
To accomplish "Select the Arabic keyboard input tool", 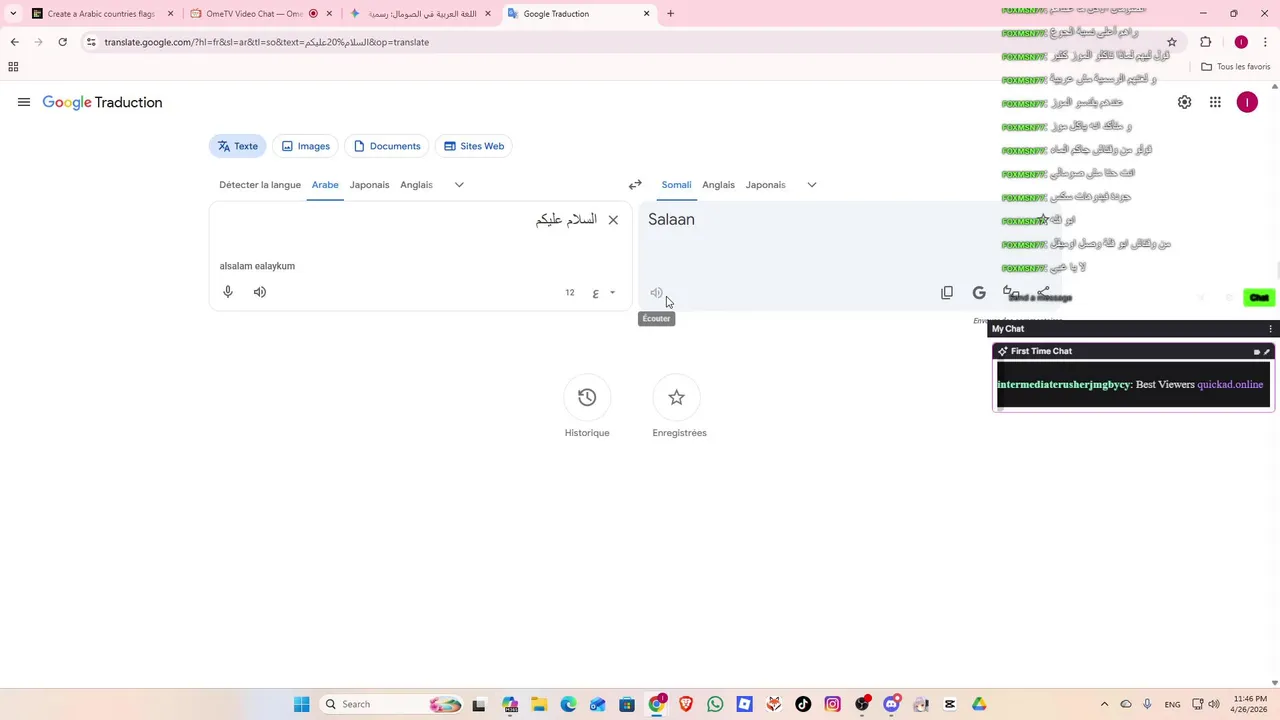I will point(595,293).
